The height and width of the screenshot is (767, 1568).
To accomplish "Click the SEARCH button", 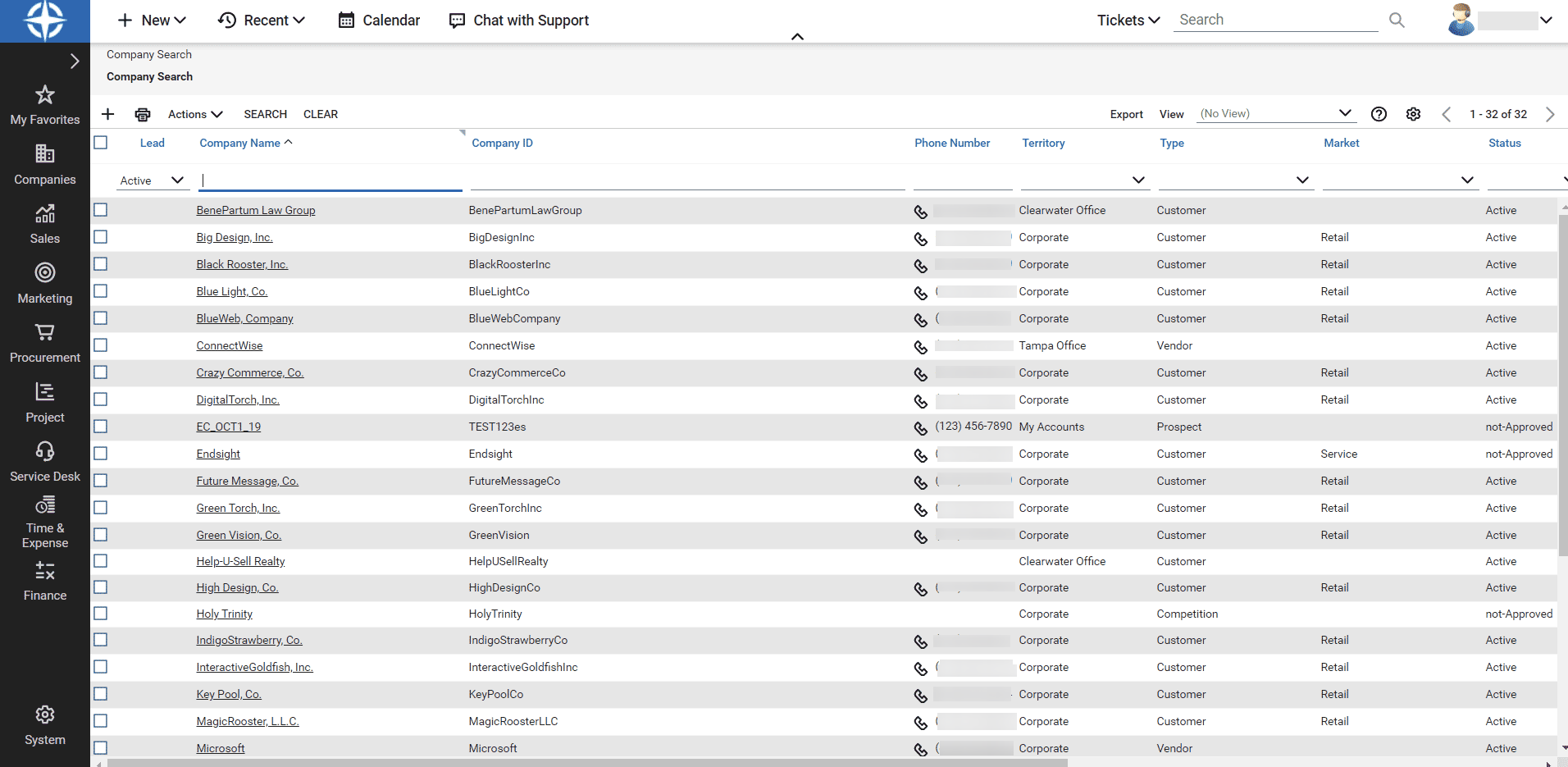I will (x=265, y=114).
